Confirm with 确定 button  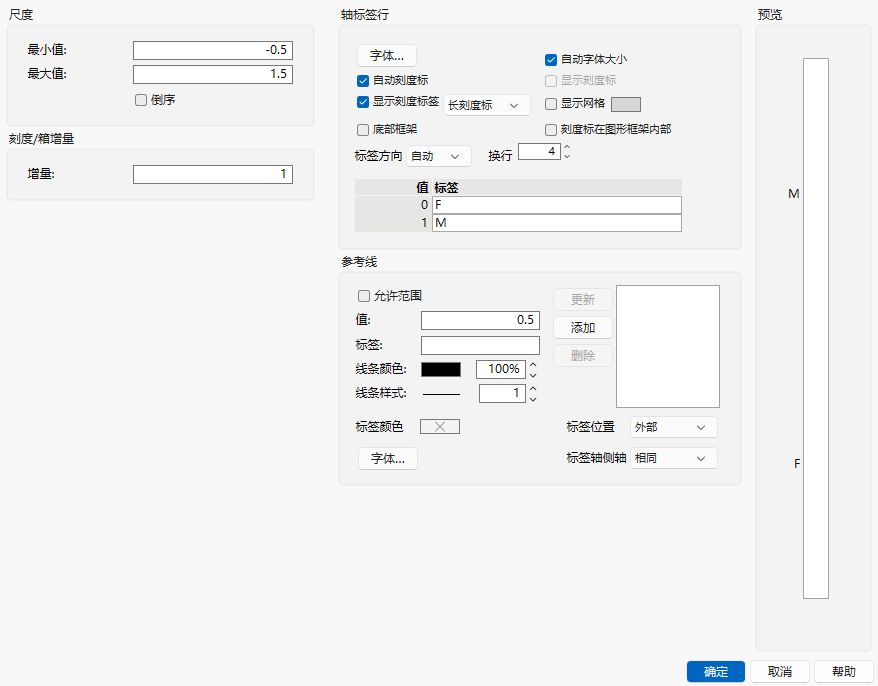click(716, 671)
